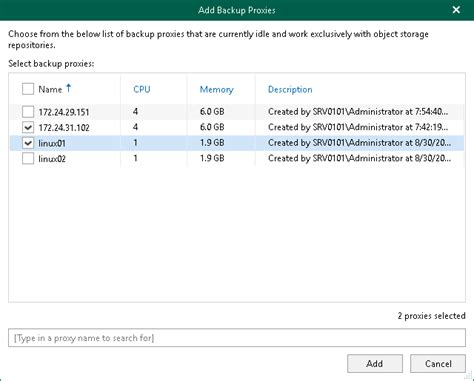Viewport: 474px width, 381px height.
Task: Click the 1.9 GB memory for linux01
Action: coord(212,143)
